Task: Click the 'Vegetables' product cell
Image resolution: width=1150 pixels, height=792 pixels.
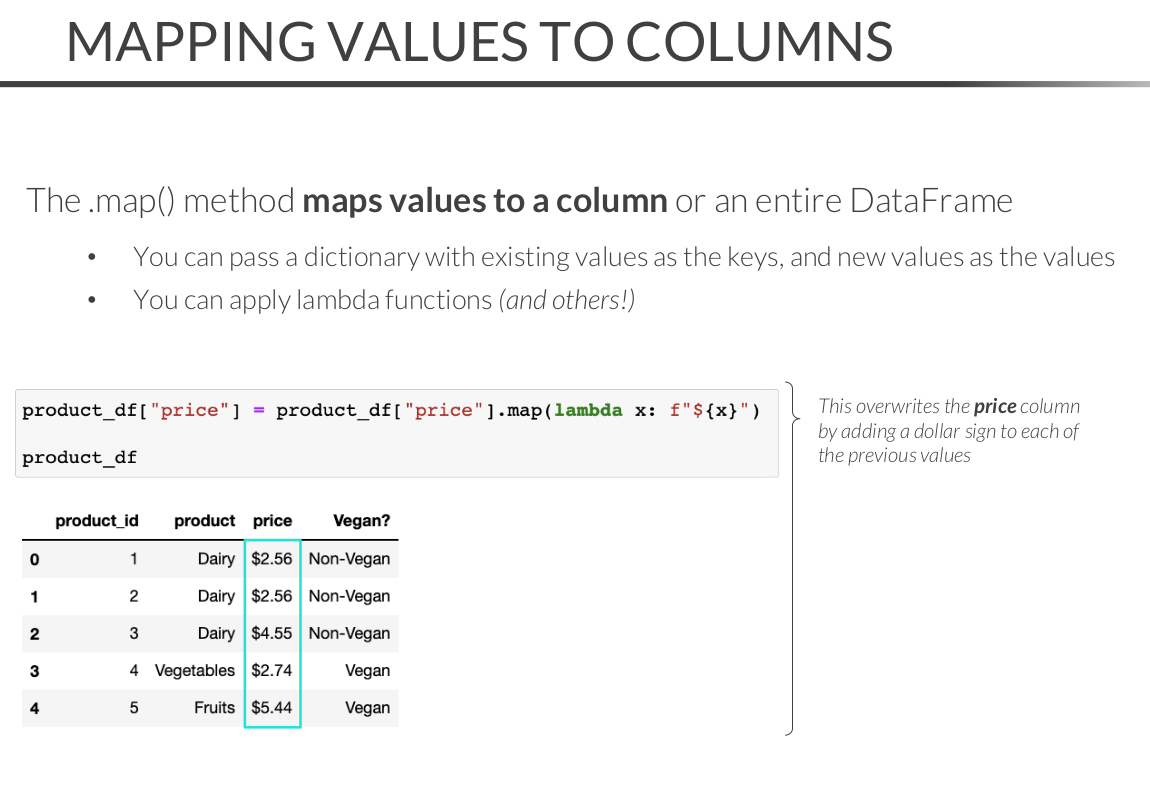Action: pyautogui.click(x=195, y=670)
